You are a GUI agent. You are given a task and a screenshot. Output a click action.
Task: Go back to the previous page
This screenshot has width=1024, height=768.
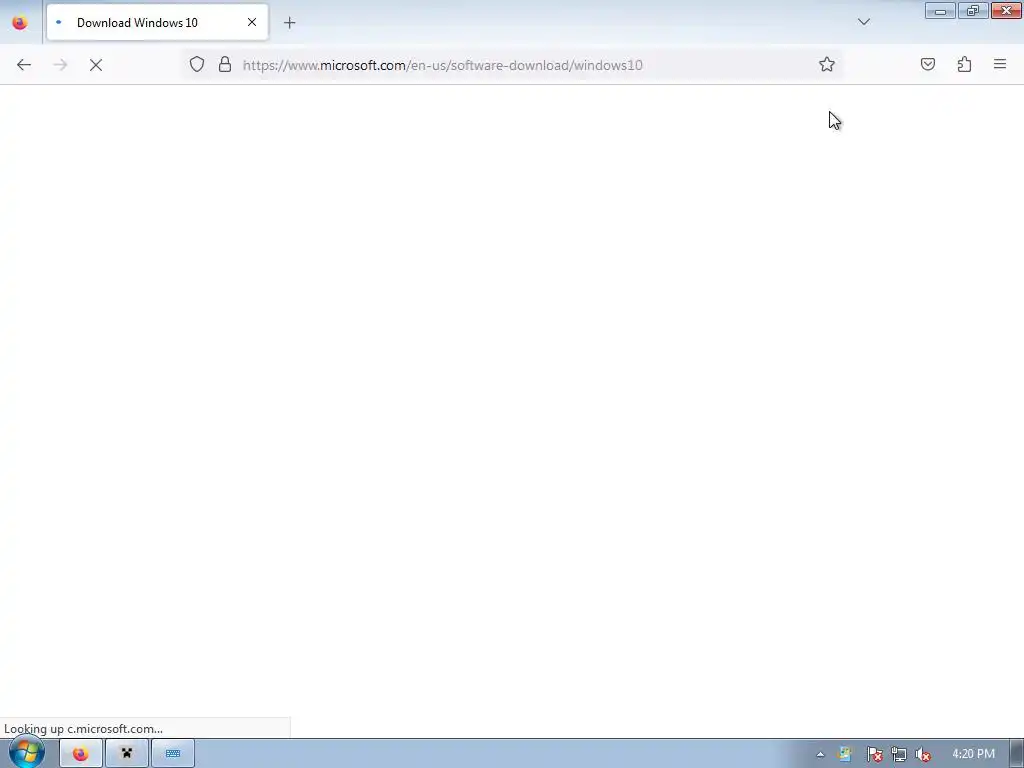pos(24,65)
